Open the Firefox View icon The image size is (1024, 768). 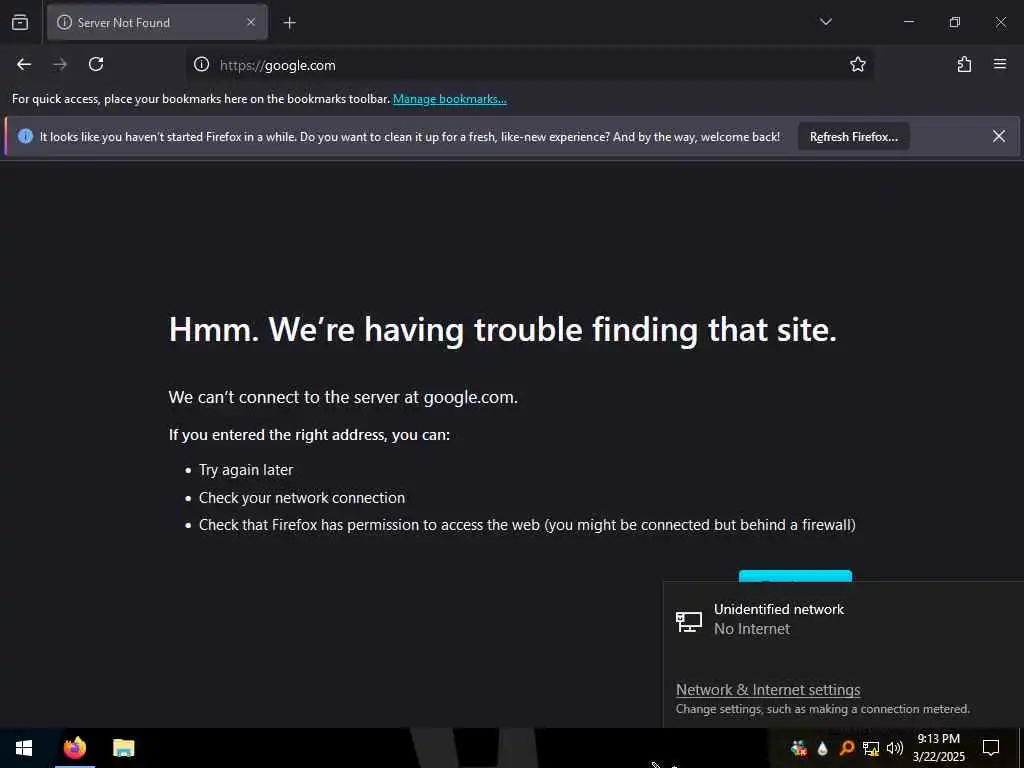20,22
